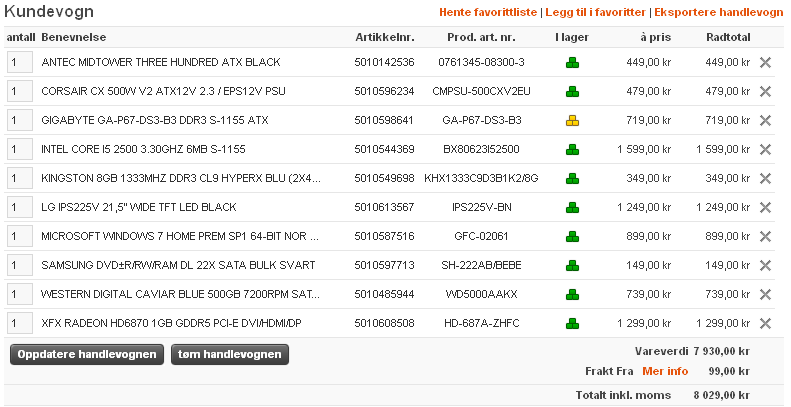Open the Mer info shipping link
791x407 pixels.
coord(665,371)
